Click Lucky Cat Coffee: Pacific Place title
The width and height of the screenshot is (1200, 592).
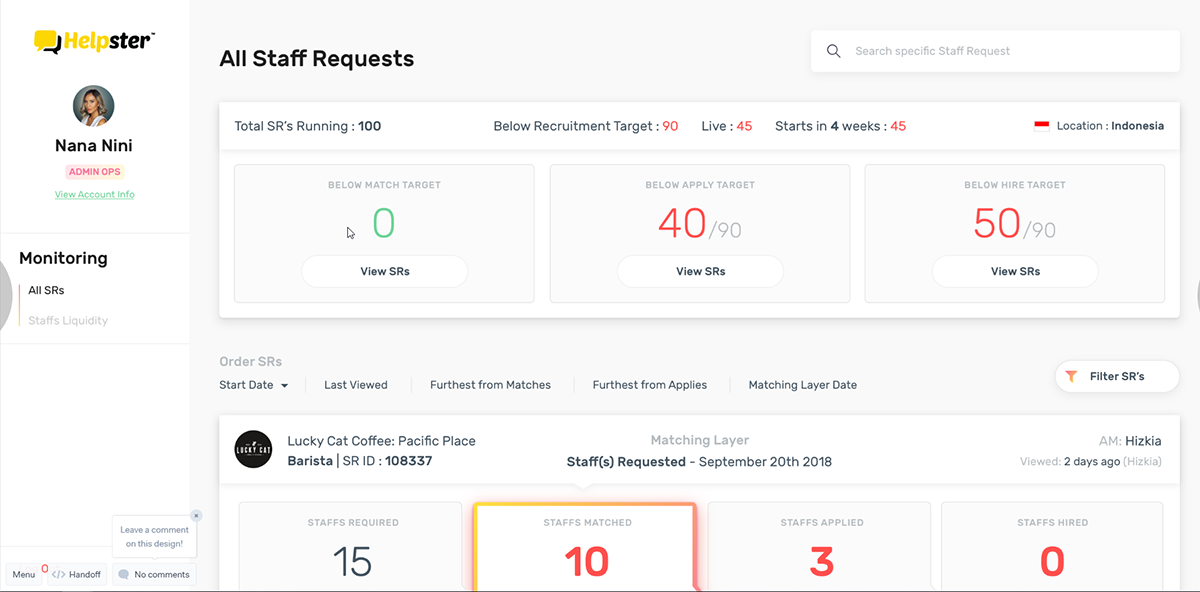point(382,441)
